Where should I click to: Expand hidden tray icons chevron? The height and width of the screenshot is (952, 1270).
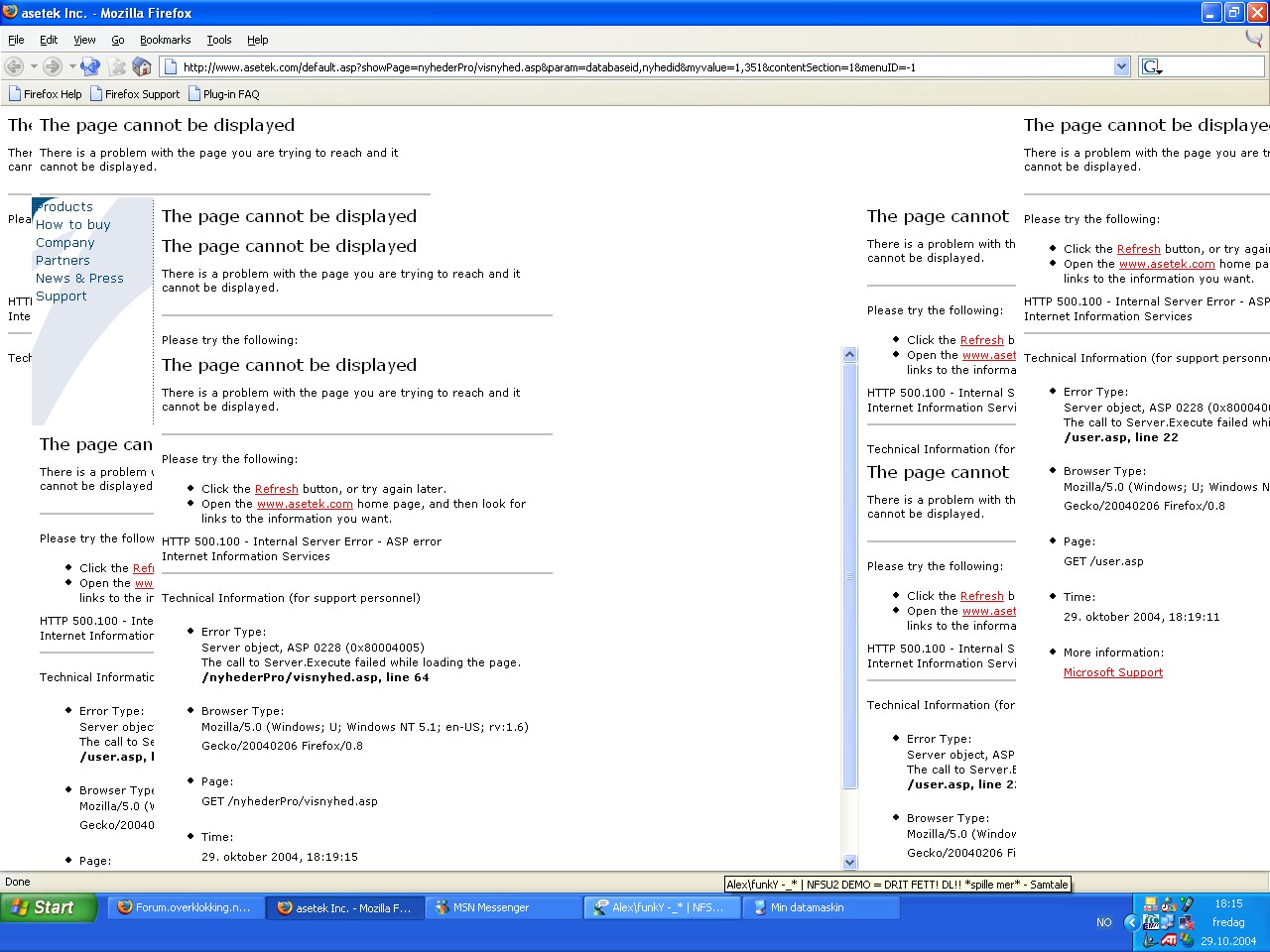1130,922
